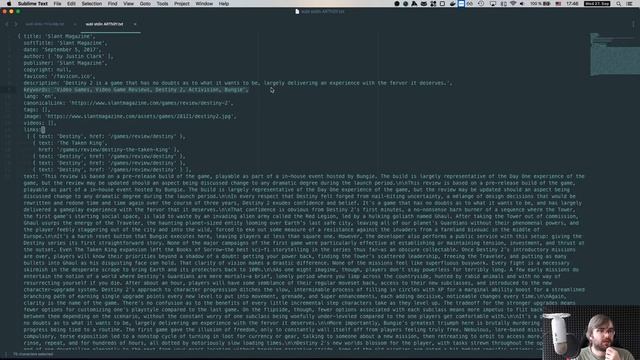Click the minimap code preview
Viewport: 640px width, 360px height.
click(x=614, y=54)
